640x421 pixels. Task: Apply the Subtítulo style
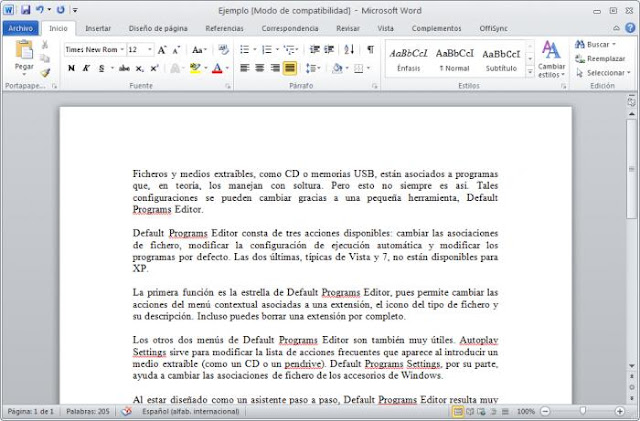point(501,60)
